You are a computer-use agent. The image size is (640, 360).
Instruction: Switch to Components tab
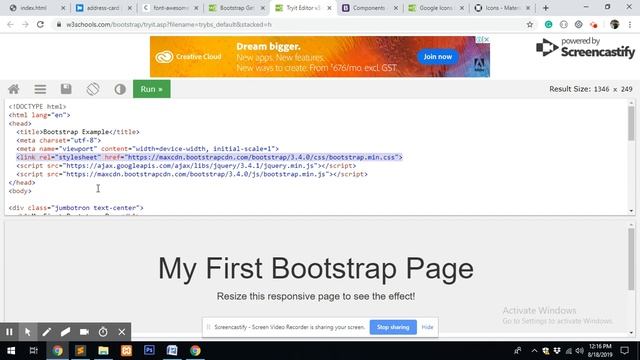pyautogui.click(x=368, y=8)
